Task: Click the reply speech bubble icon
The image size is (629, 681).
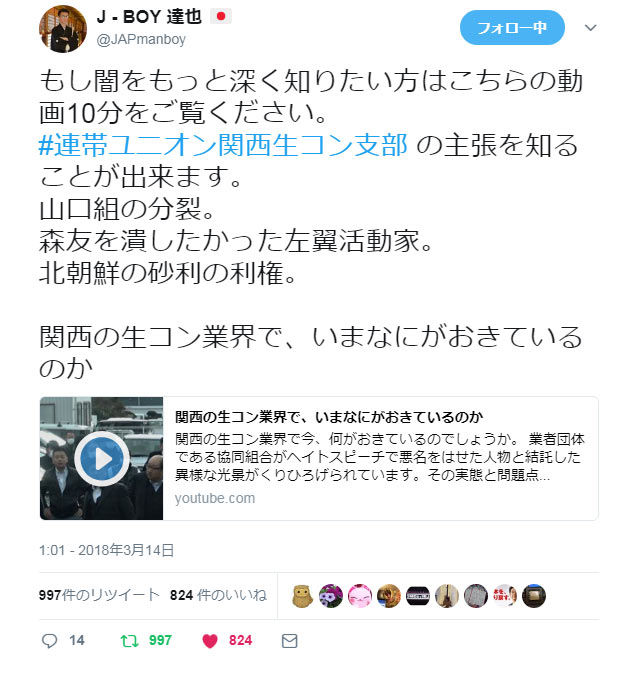Action: [x=49, y=641]
